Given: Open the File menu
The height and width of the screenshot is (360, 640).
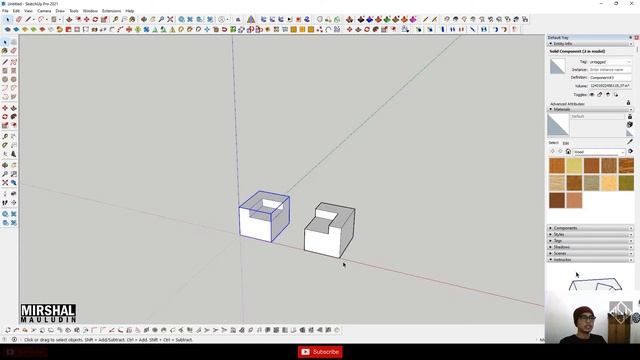Looking at the screenshot, I should [5, 11].
